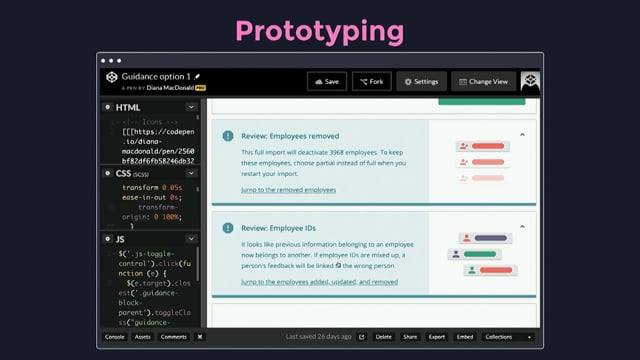Screen dimensions: 640x360
Task: Expand the JS panel dropdown arrow
Action: 191,238
